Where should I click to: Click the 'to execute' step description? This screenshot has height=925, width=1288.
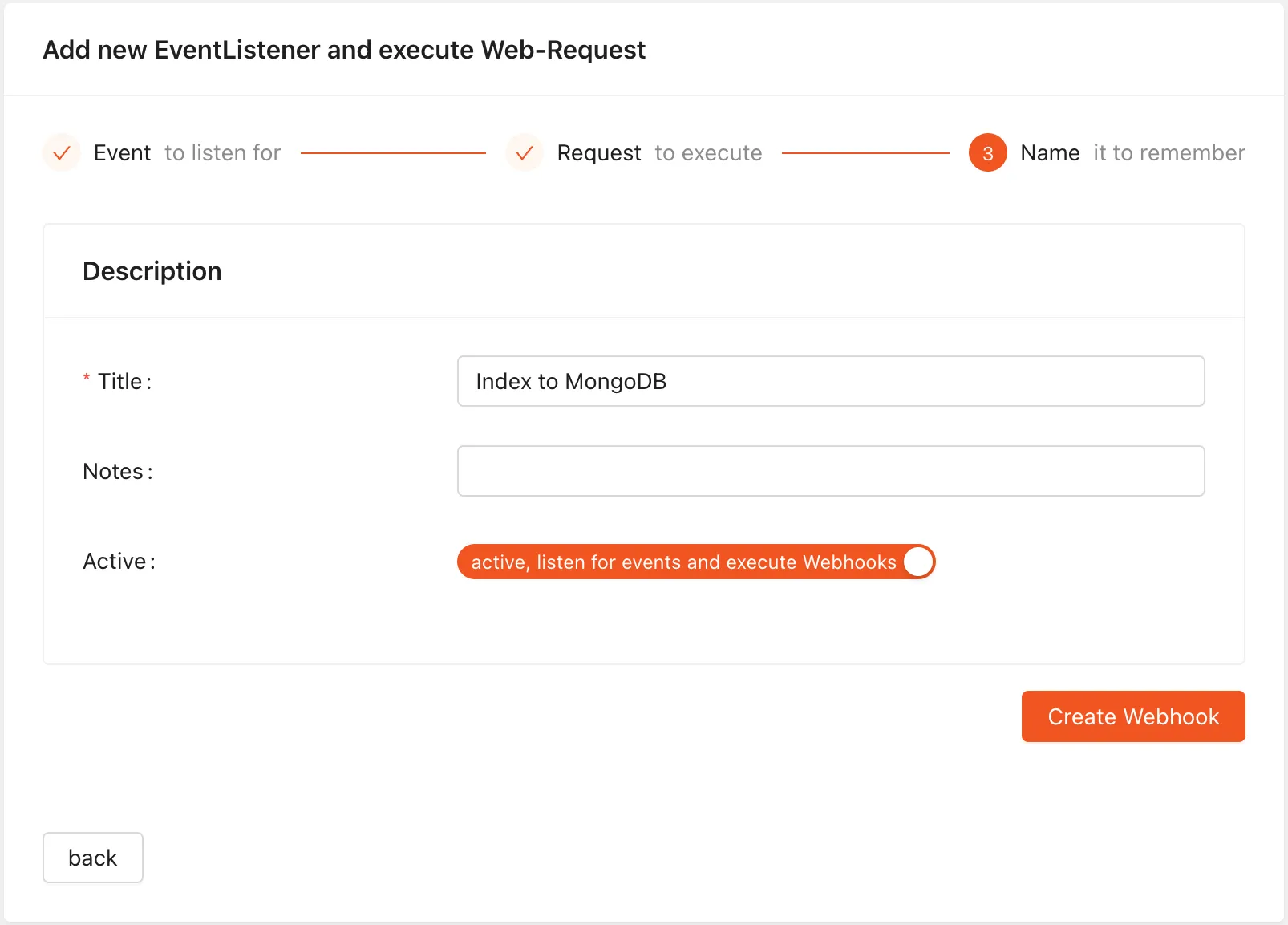tap(708, 152)
